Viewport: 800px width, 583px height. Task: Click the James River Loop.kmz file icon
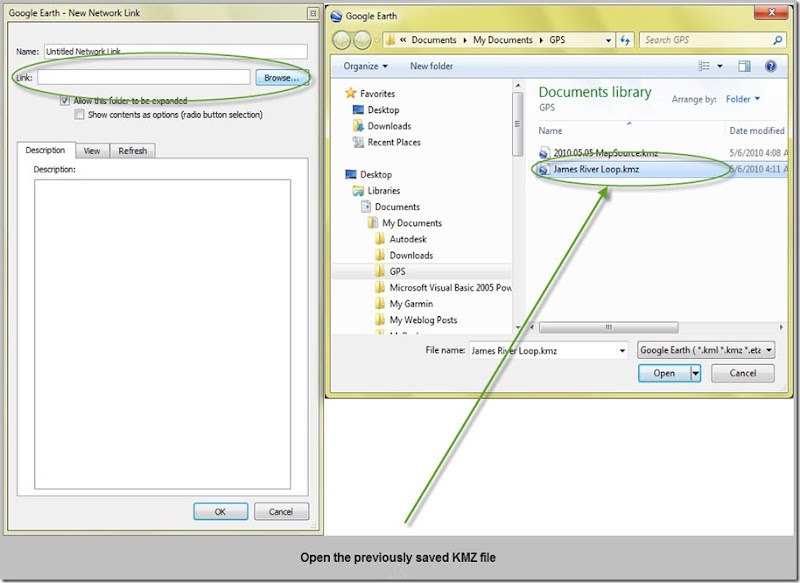tap(544, 169)
